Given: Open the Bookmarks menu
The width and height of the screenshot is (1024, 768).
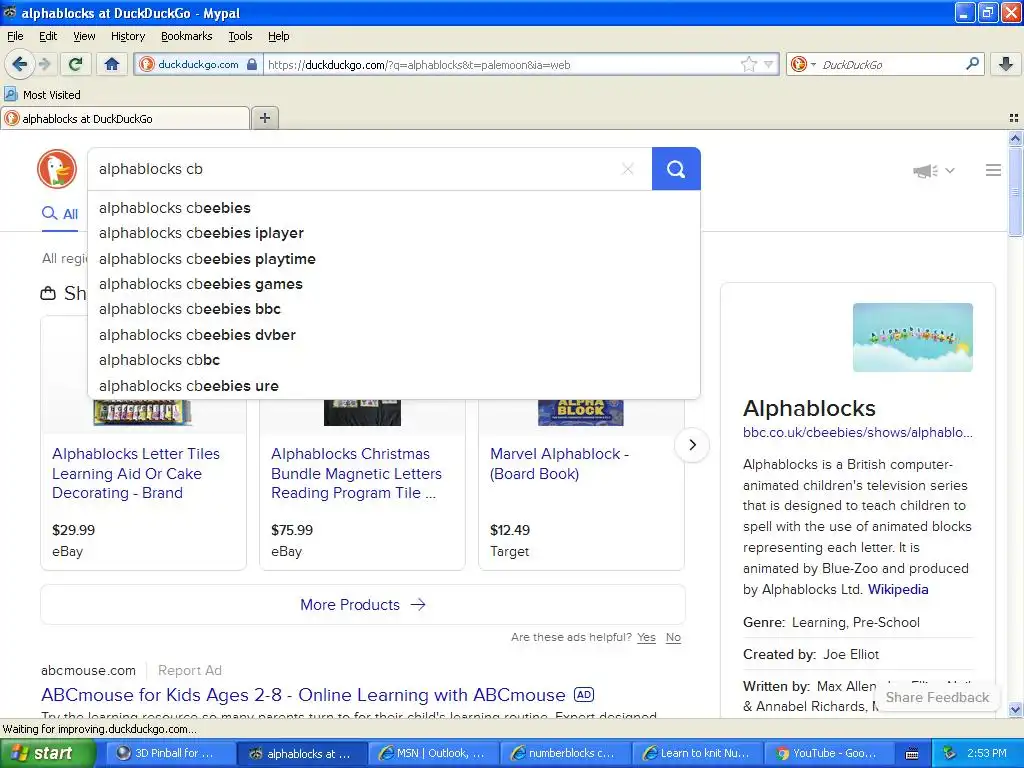Looking at the screenshot, I should (x=186, y=36).
